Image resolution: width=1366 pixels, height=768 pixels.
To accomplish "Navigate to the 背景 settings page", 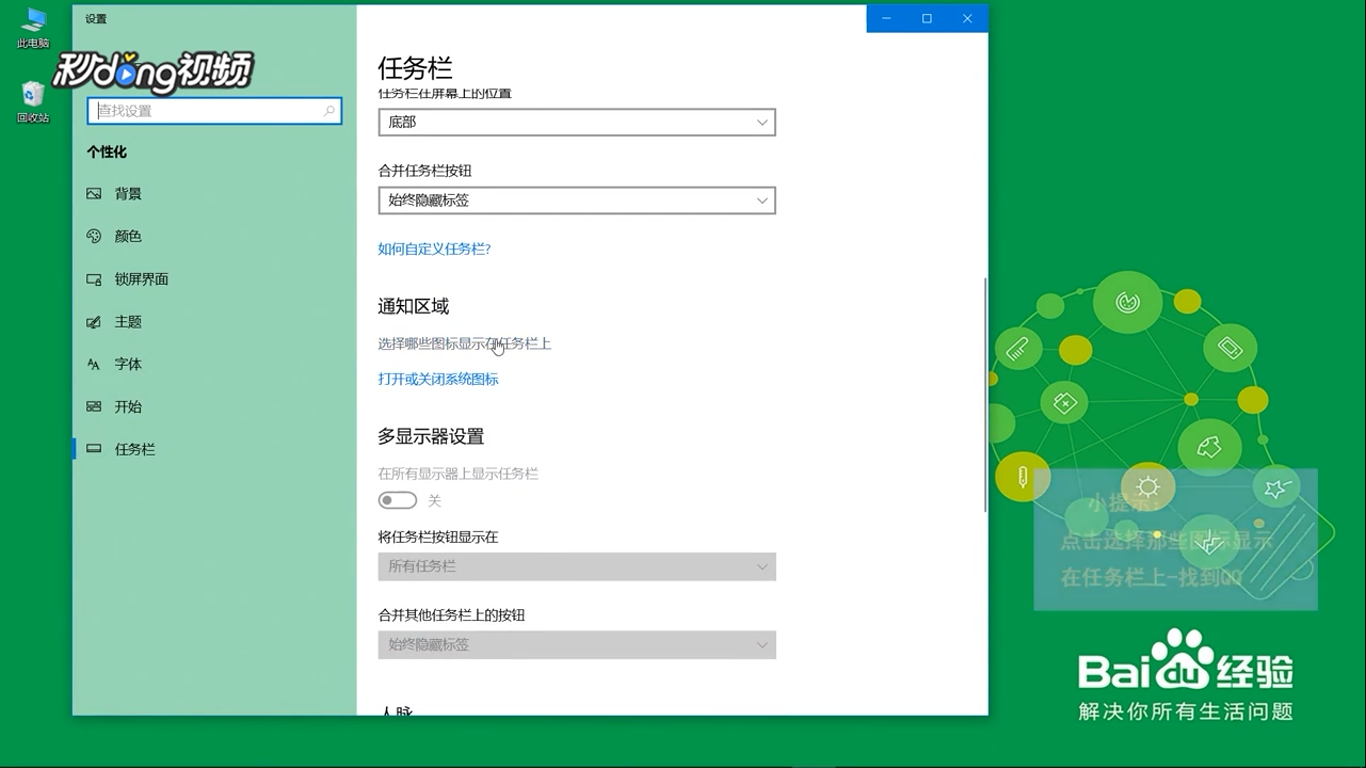I will pos(126,193).
